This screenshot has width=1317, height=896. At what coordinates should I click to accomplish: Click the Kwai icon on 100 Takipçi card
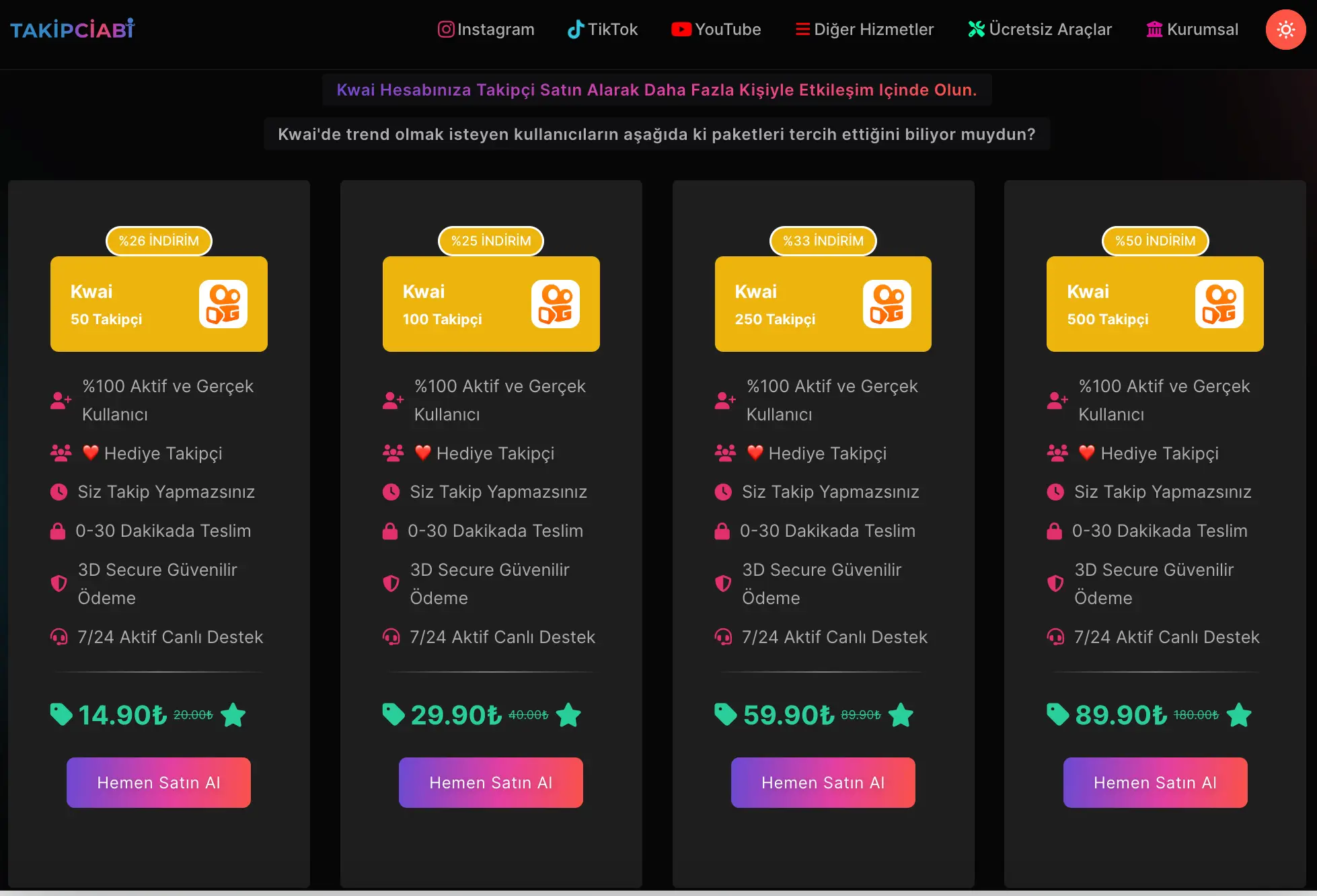556,304
